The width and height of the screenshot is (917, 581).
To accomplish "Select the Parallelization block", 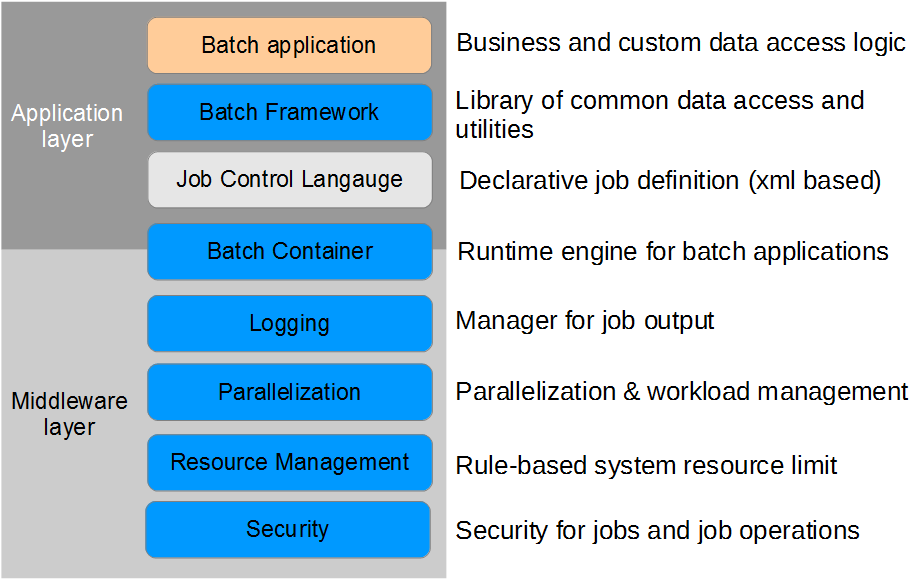I will (x=289, y=392).
